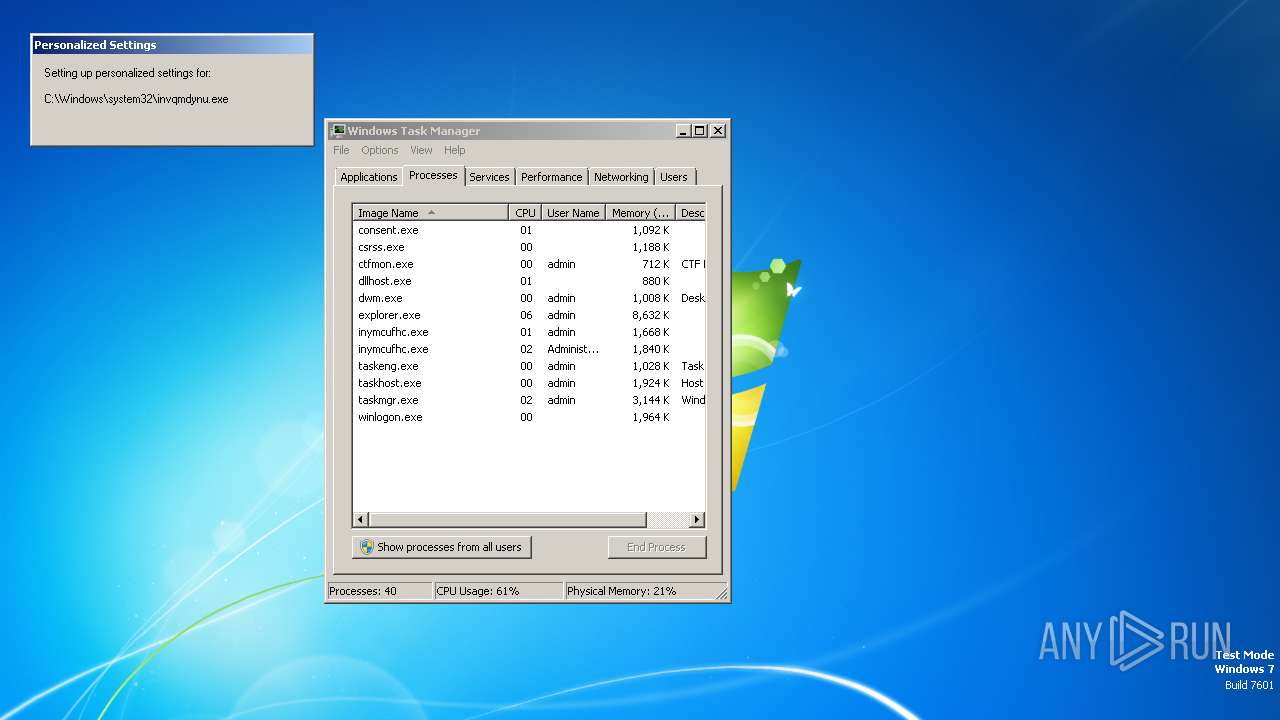Click Show processes from all users

tap(442, 547)
